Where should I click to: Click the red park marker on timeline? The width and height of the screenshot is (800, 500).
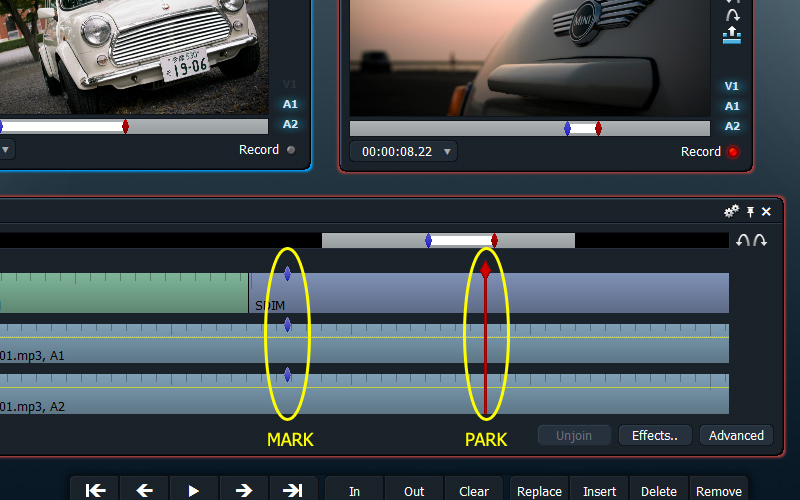485,270
